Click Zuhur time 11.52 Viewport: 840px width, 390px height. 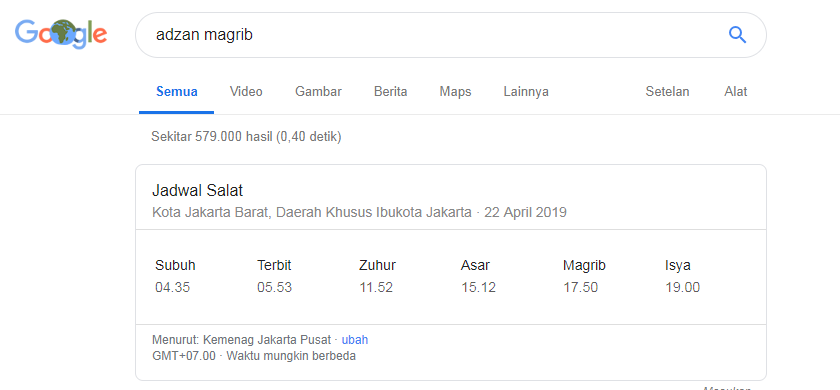376,288
